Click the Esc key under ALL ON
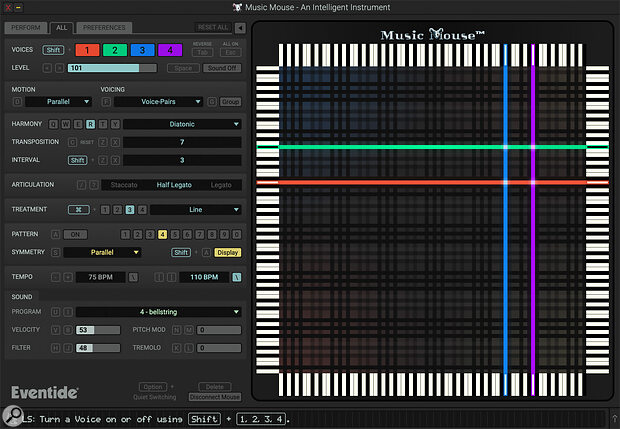Screen dimensions: 620x429 231,53
